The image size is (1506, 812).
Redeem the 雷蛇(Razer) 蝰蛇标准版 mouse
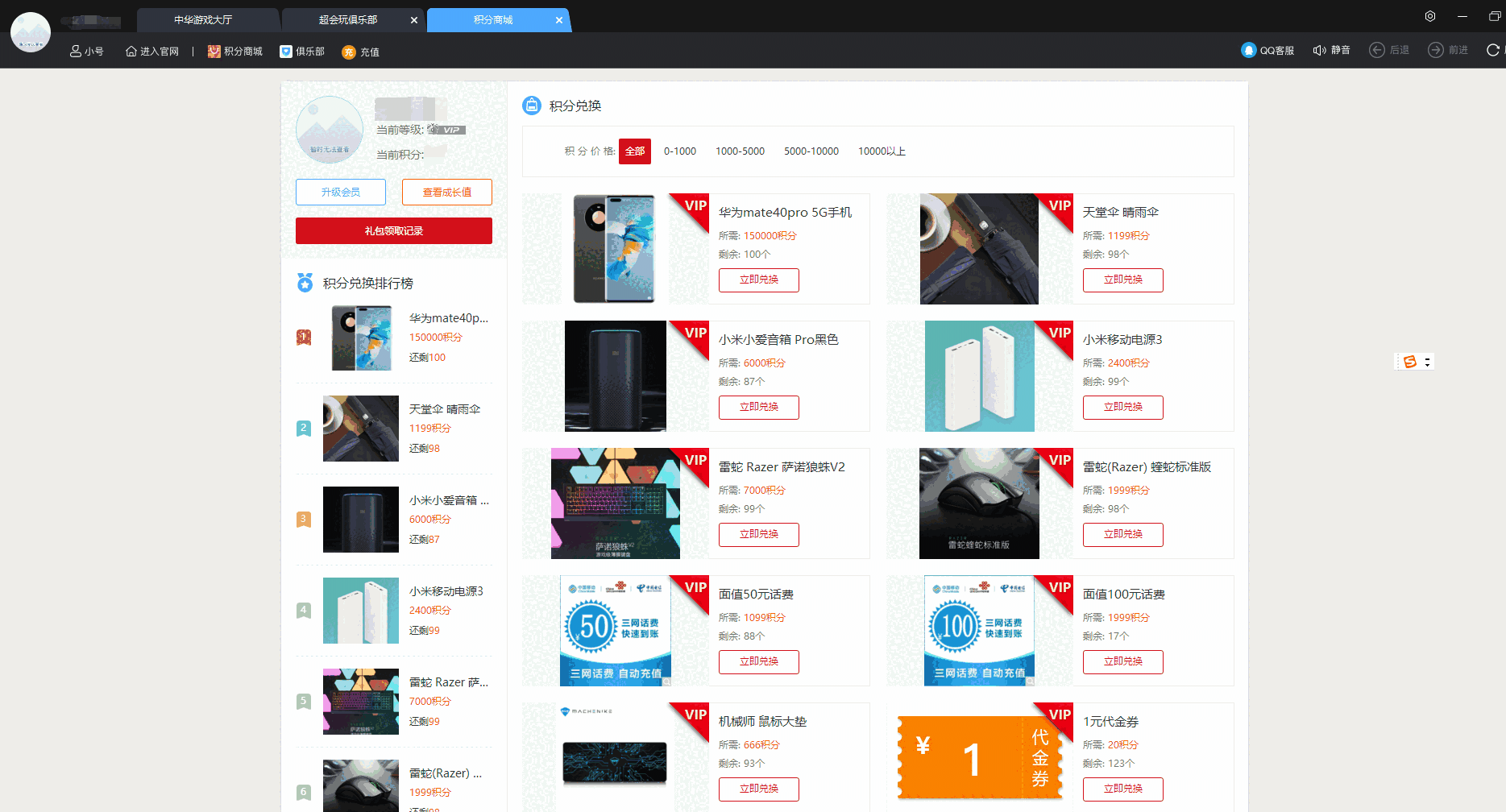(x=1123, y=535)
